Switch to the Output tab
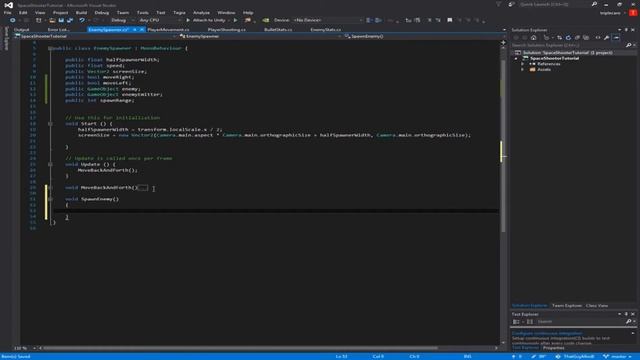The image size is (640, 360). (22, 29)
